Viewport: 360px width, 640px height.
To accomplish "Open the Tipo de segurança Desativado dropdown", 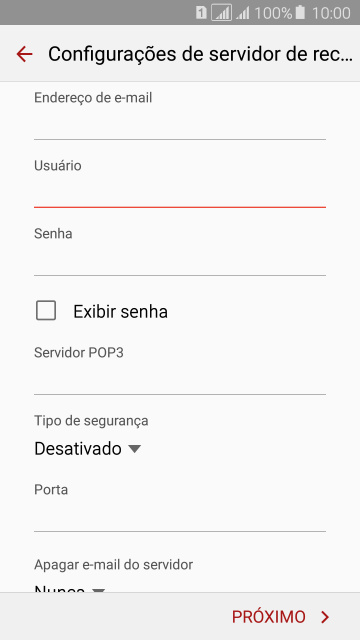I will tap(87, 449).
